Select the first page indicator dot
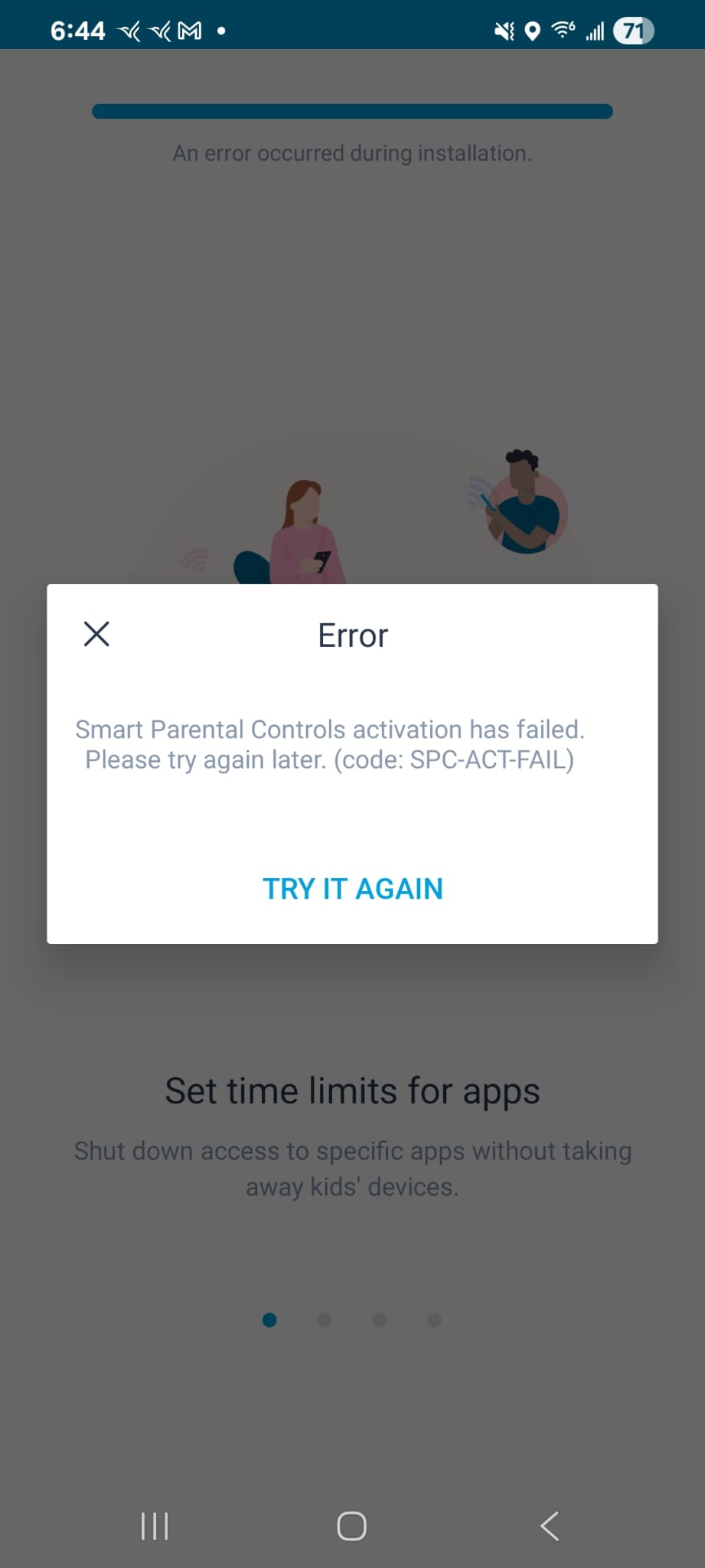Image resolution: width=705 pixels, height=1568 pixels. (x=269, y=1320)
